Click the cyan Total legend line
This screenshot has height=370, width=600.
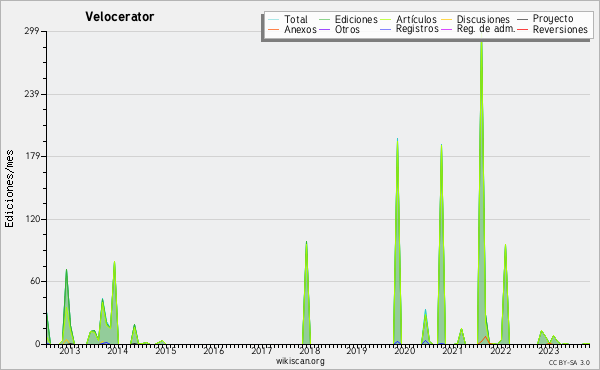[x=274, y=20]
